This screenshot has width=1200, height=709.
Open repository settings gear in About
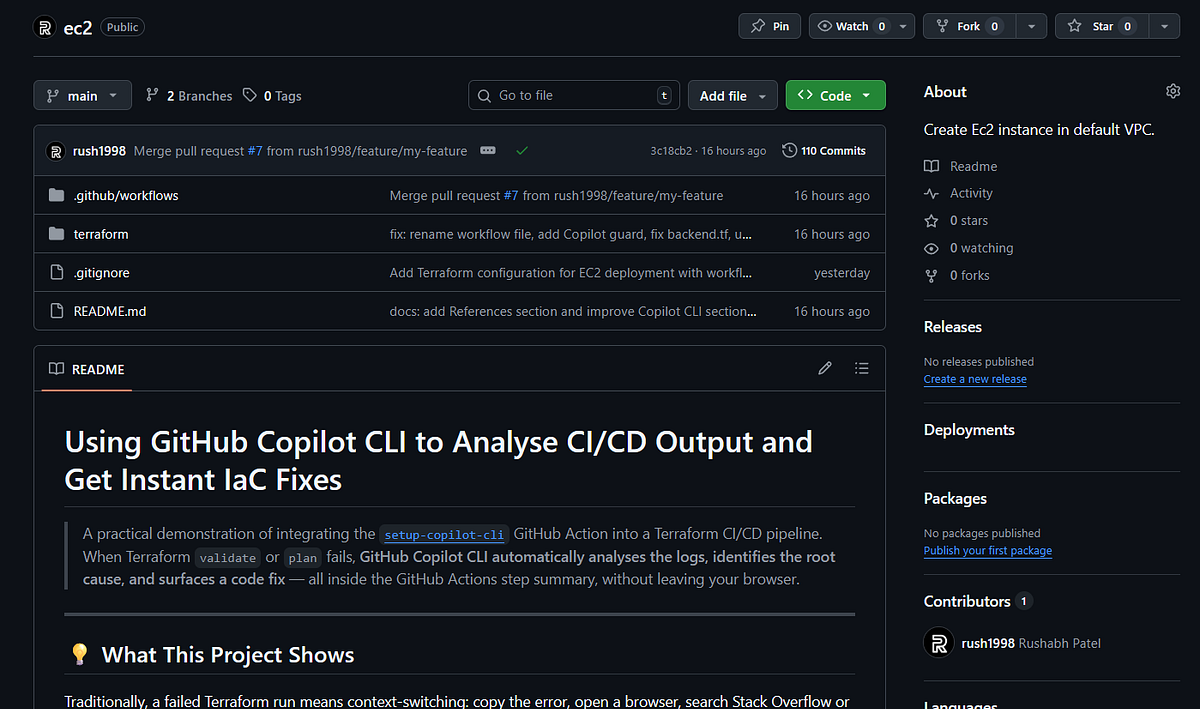1173,91
